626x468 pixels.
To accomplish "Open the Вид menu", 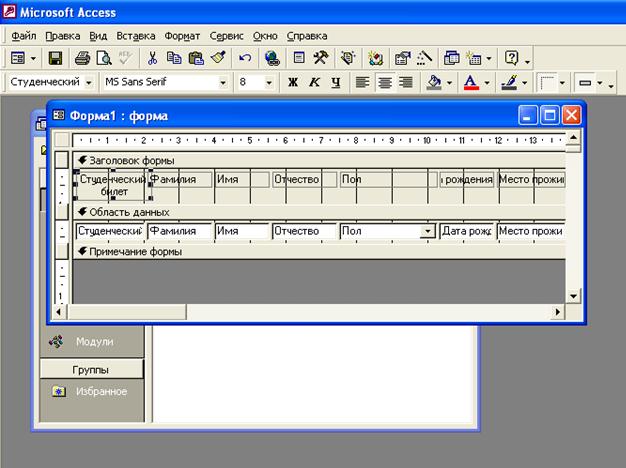I will pos(98,36).
